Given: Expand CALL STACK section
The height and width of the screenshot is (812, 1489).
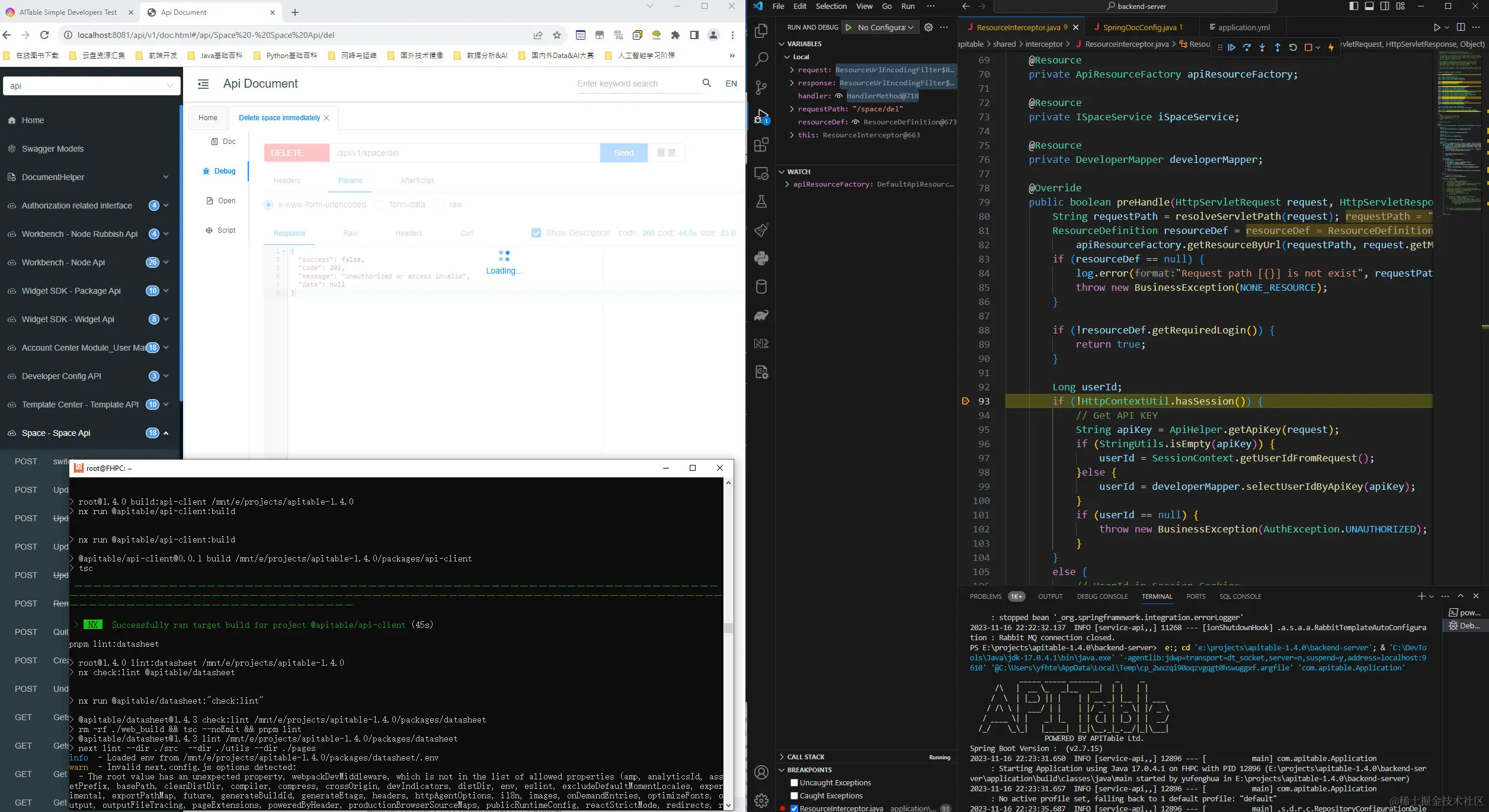Looking at the screenshot, I should (782, 757).
